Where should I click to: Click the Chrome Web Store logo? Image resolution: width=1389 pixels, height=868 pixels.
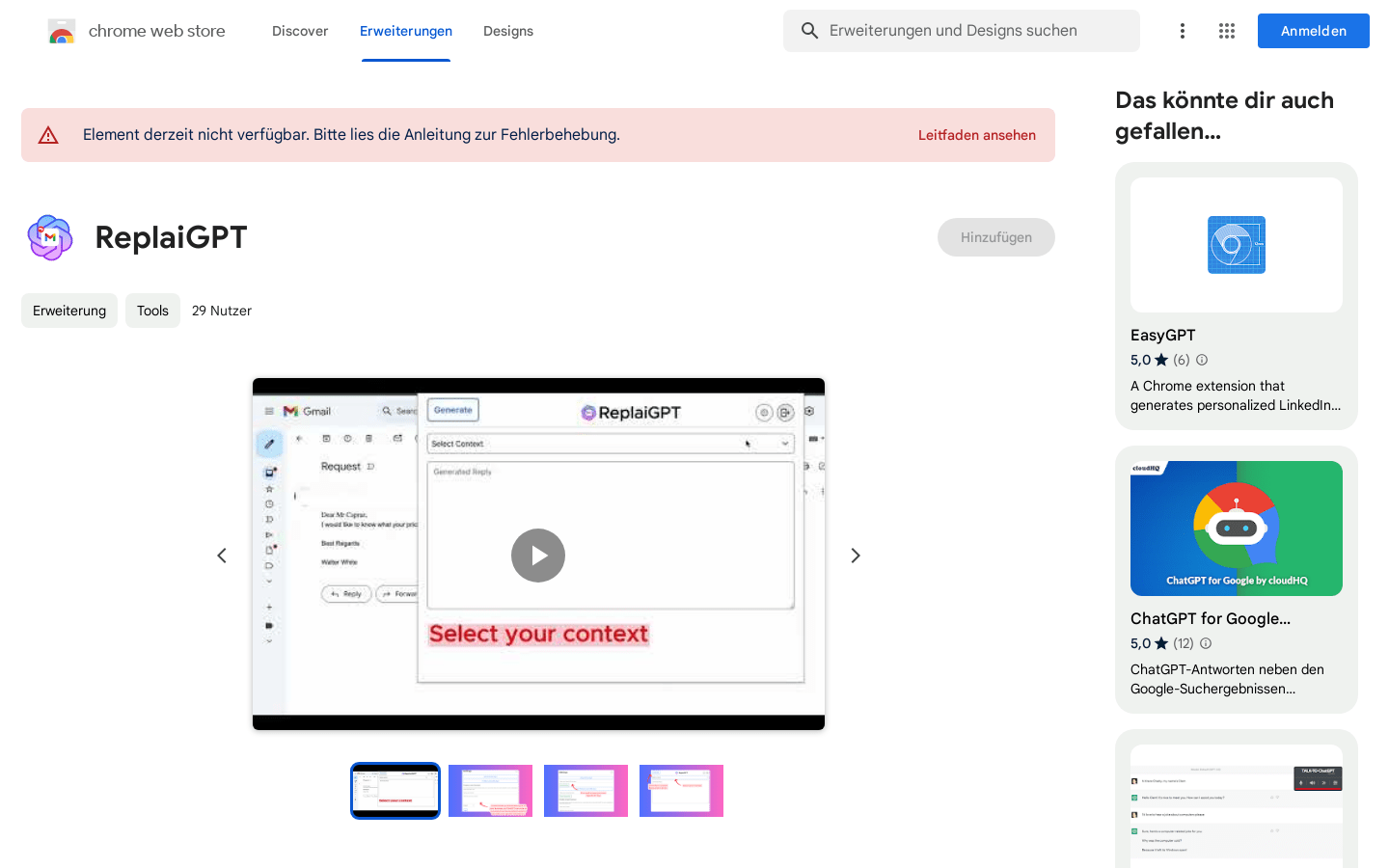pyautogui.click(x=62, y=31)
